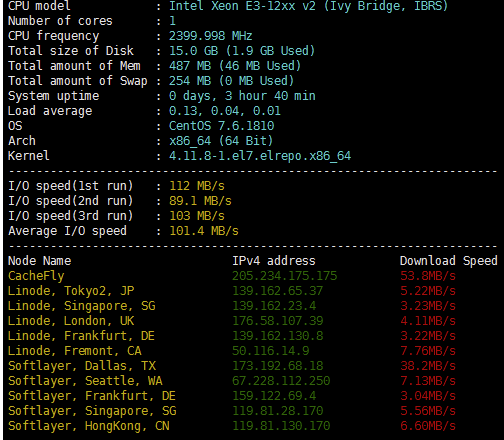Click the Linode Fremont CA IP 50.116.14.9
The width and height of the screenshot is (504, 440).
tap(271, 351)
